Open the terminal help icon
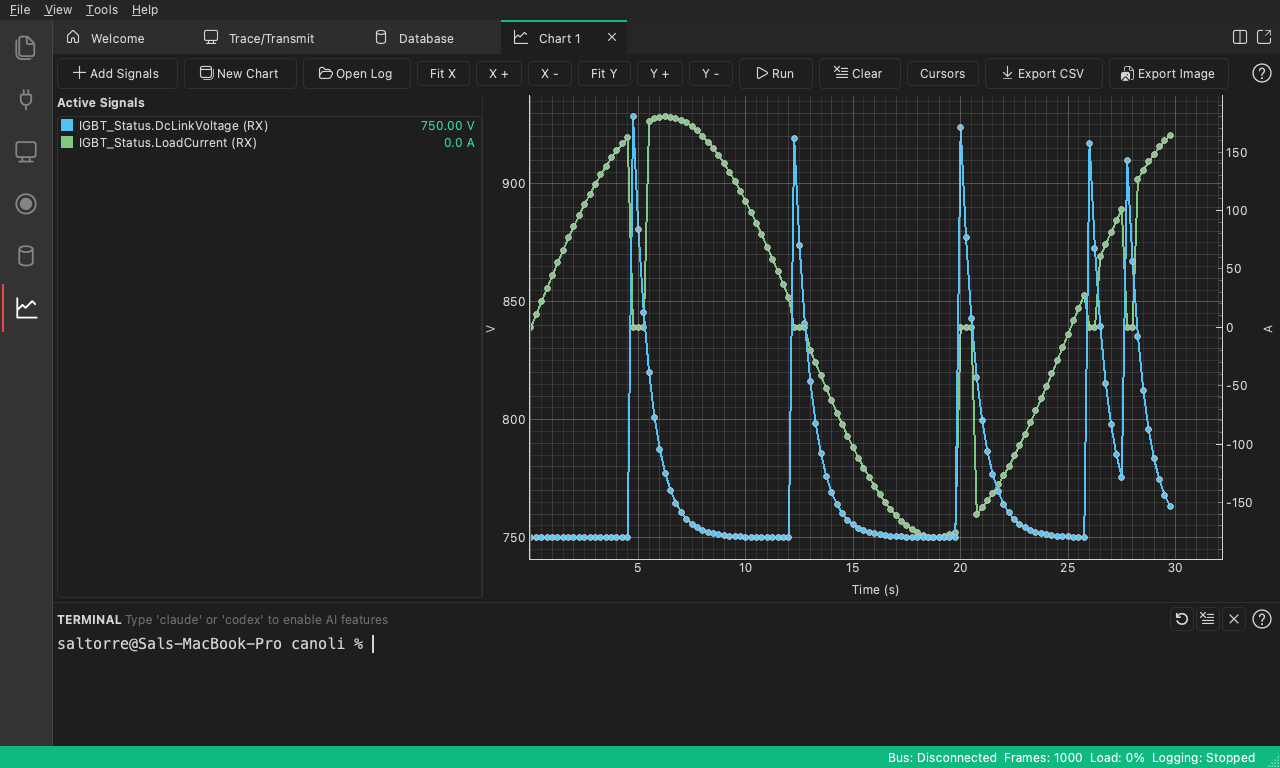The height and width of the screenshot is (768, 1280). click(x=1262, y=619)
